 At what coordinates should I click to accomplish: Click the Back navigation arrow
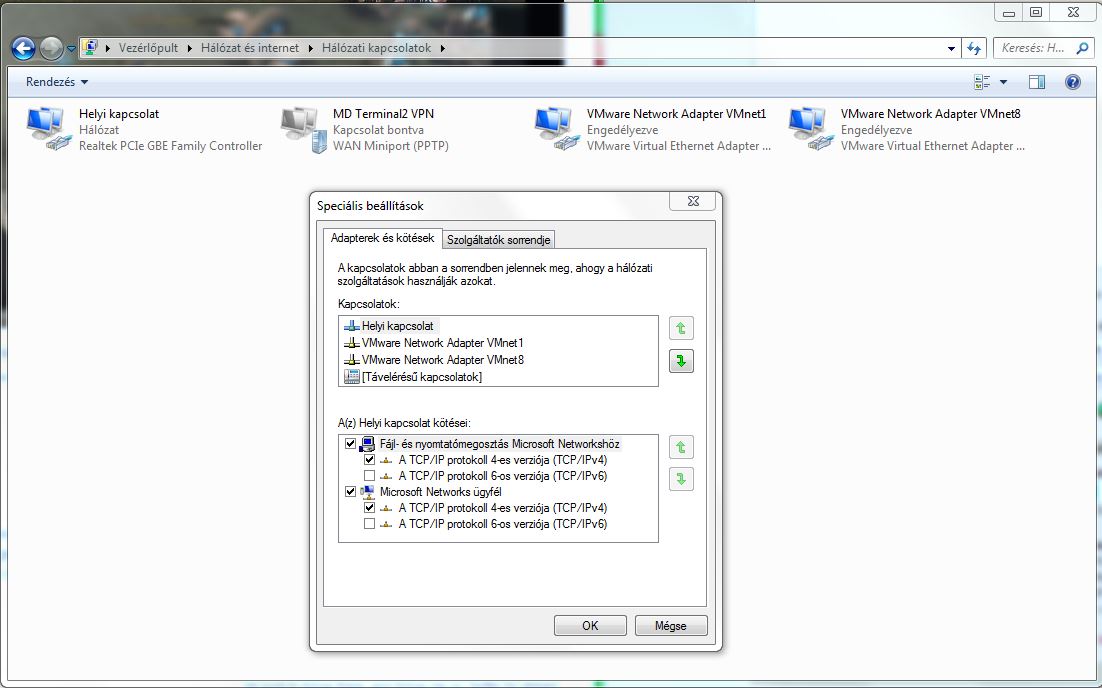point(23,48)
